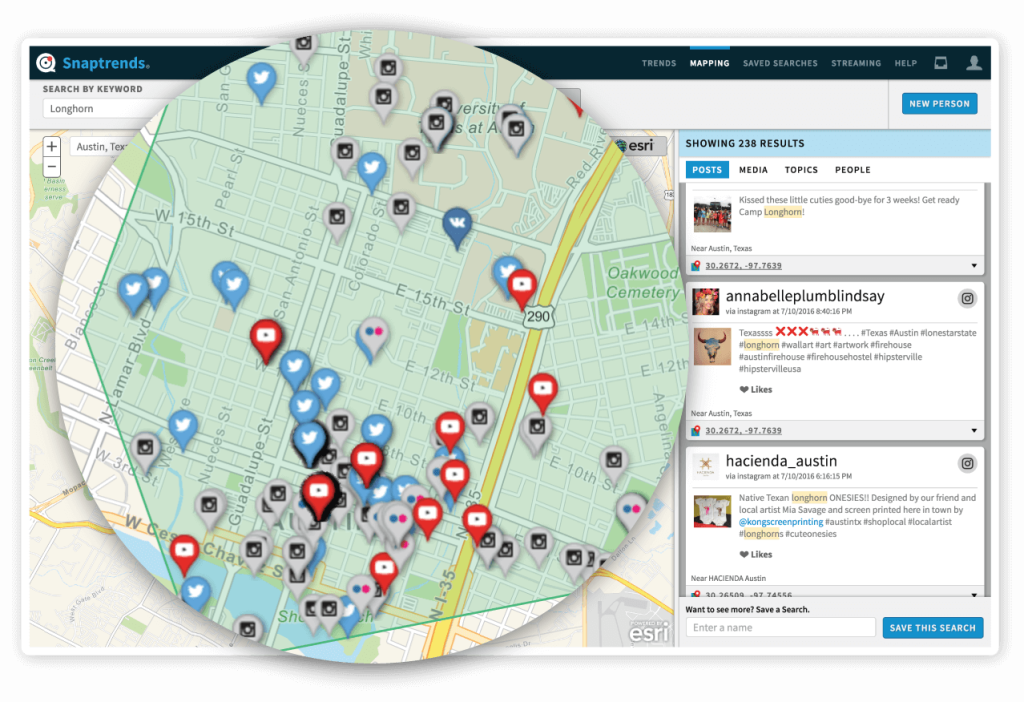Image resolution: width=1024 pixels, height=702 pixels.
Task: Select the Instagram pin at W 3rd St
Action: pos(145,451)
